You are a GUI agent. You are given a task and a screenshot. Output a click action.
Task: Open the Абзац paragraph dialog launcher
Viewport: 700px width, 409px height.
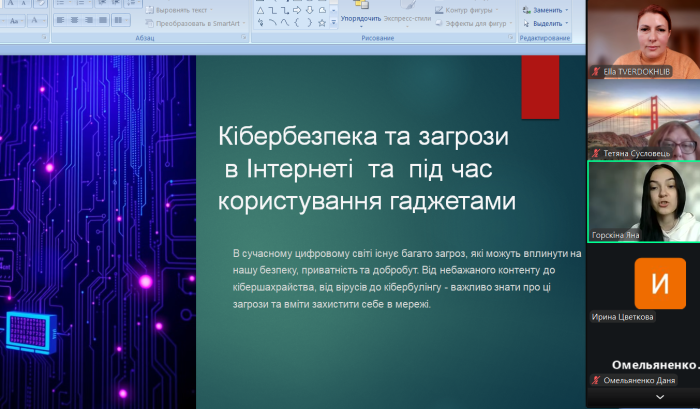click(241, 37)
